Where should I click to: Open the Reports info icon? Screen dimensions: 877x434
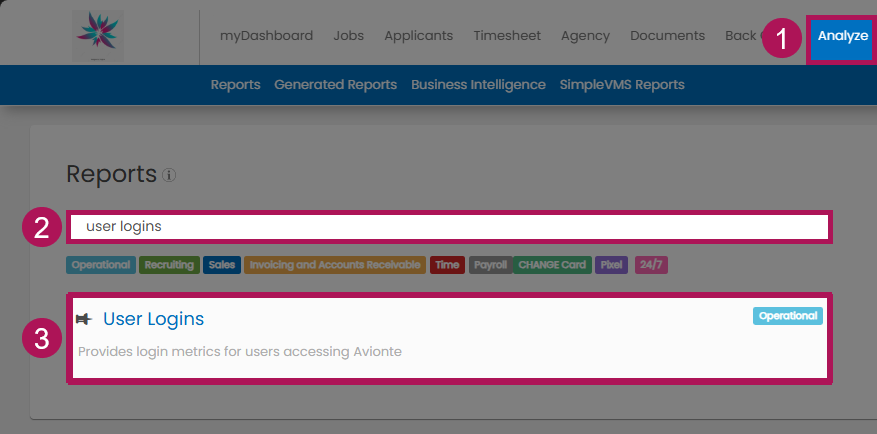click(169, 175)
